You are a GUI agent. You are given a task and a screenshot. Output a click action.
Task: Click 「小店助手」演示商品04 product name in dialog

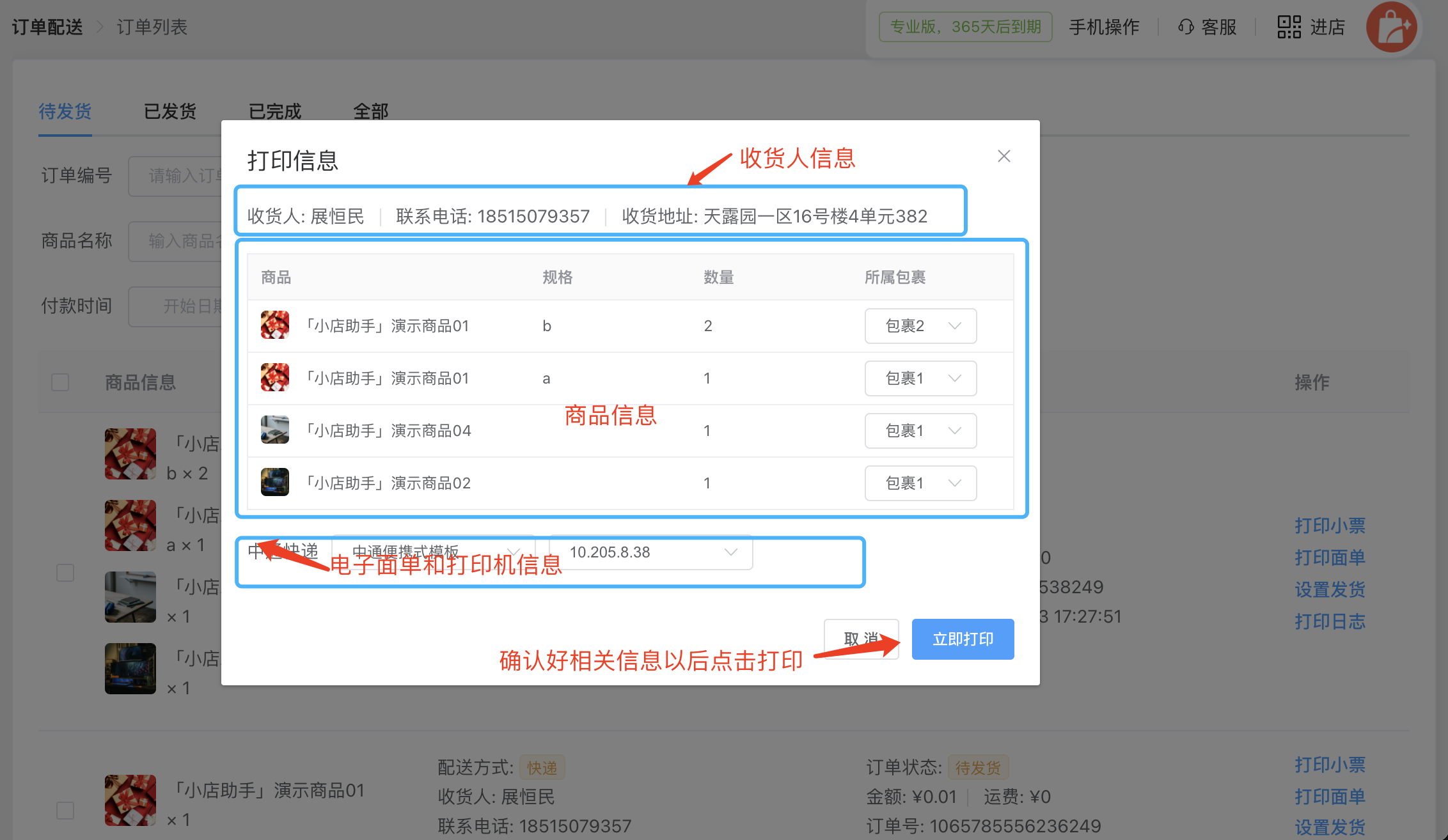tap(386, 431)
